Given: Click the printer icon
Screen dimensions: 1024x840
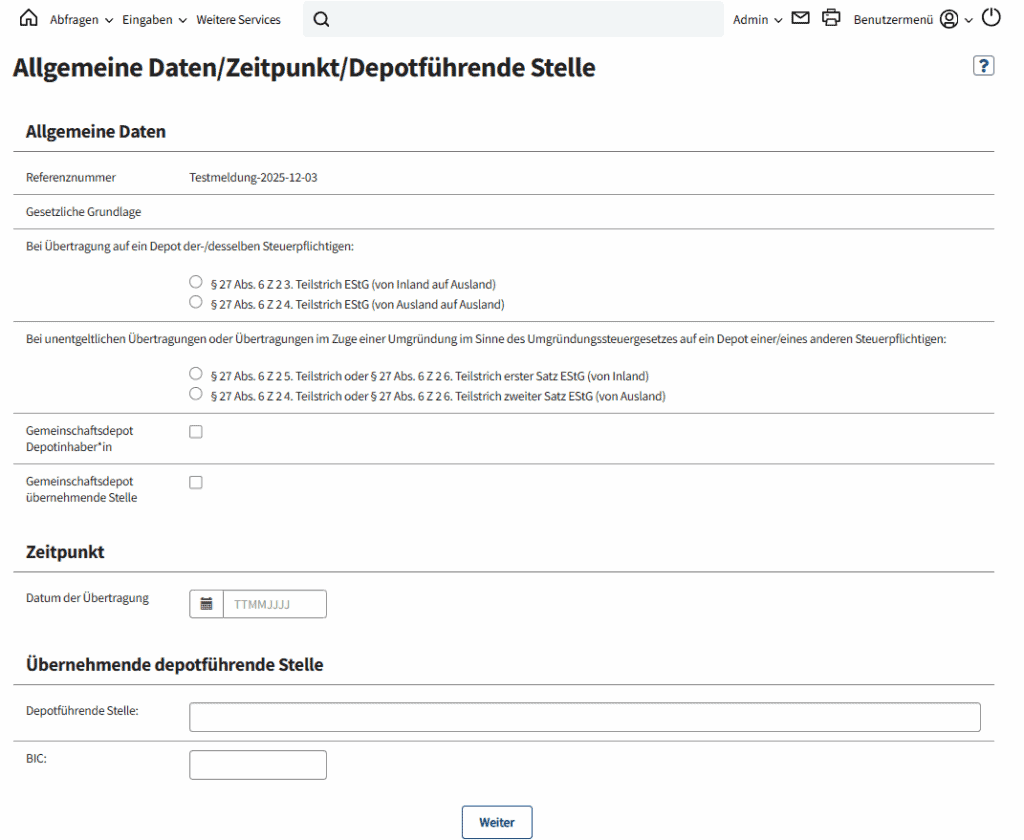Looking at the screenshot, I should coord(831,18).
